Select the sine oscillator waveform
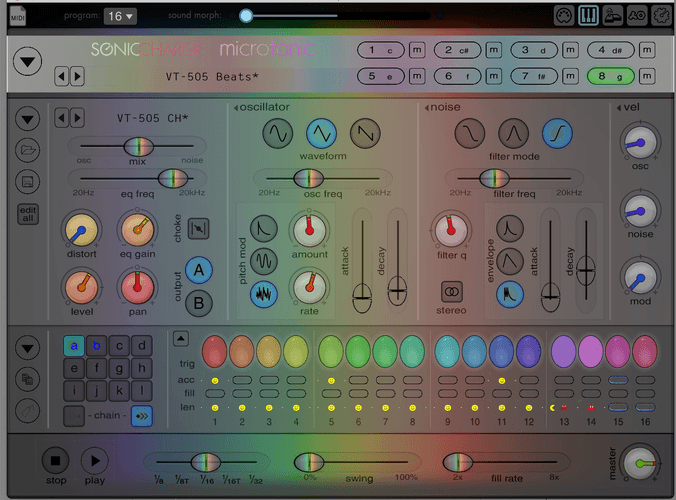The width and height of the screenshot is (676, 500). pos(278,134)
